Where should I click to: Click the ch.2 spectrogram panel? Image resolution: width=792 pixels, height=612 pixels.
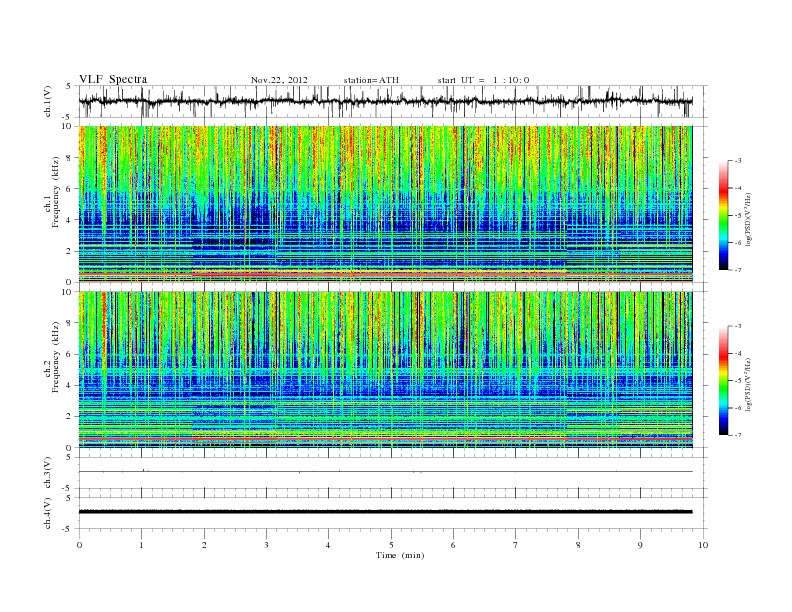385,370
